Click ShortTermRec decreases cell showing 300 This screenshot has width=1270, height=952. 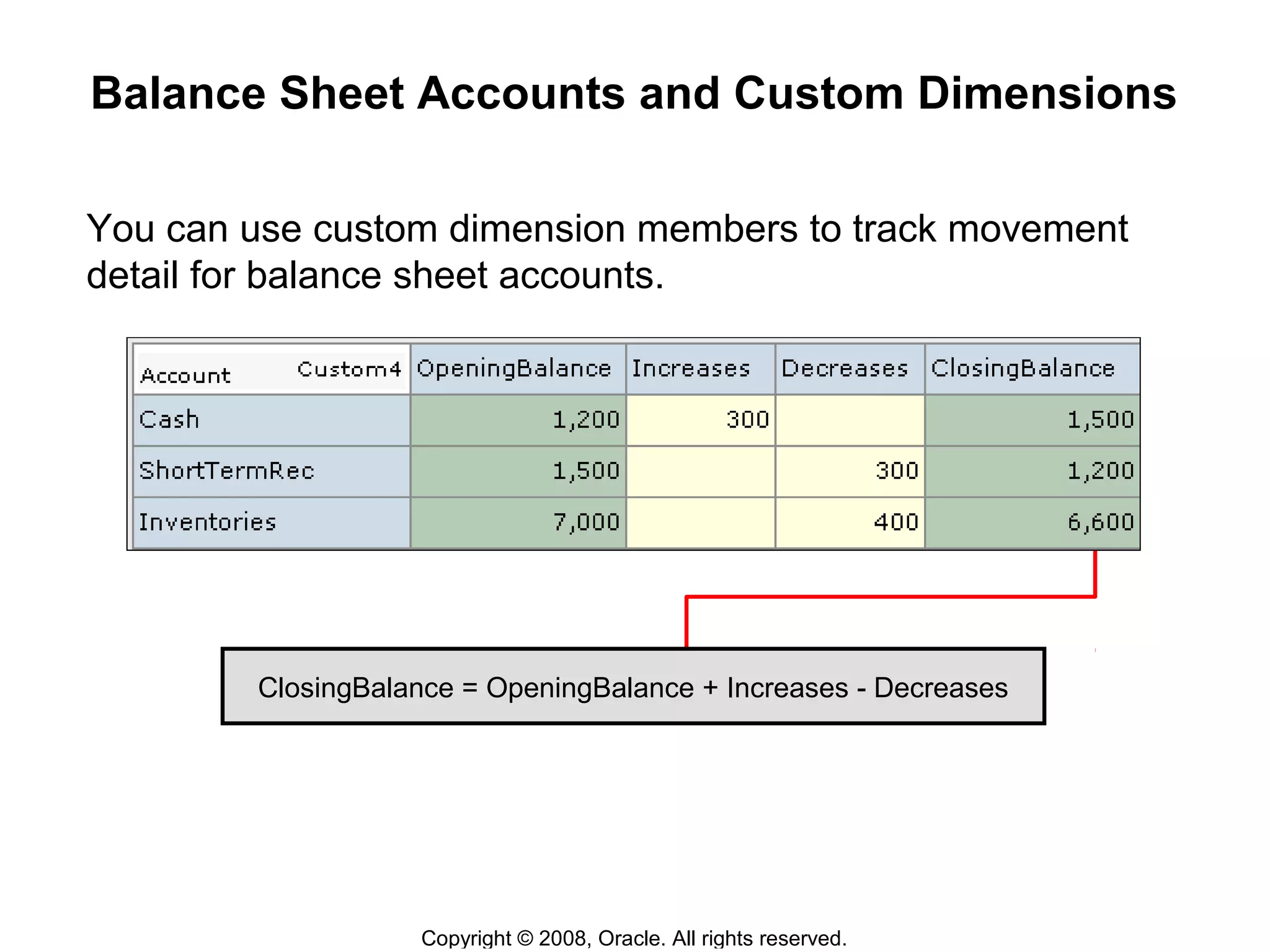click(850, 471)
